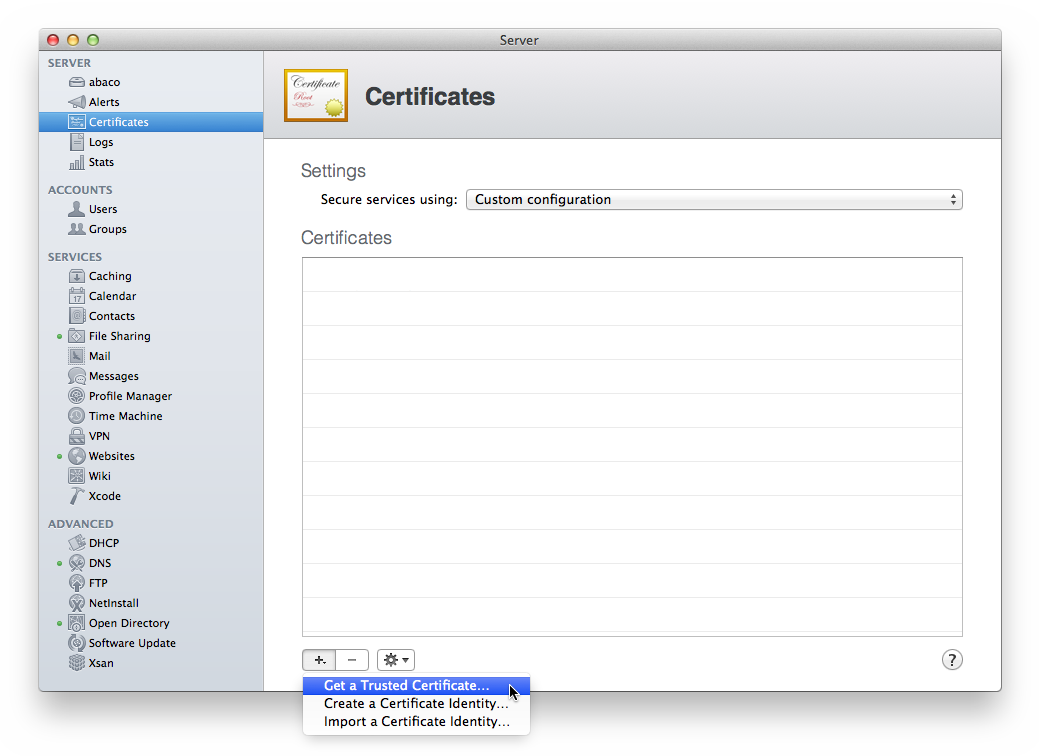Open the Open Directory icon
Viewport: 1039px width, 756px height.
77,623
